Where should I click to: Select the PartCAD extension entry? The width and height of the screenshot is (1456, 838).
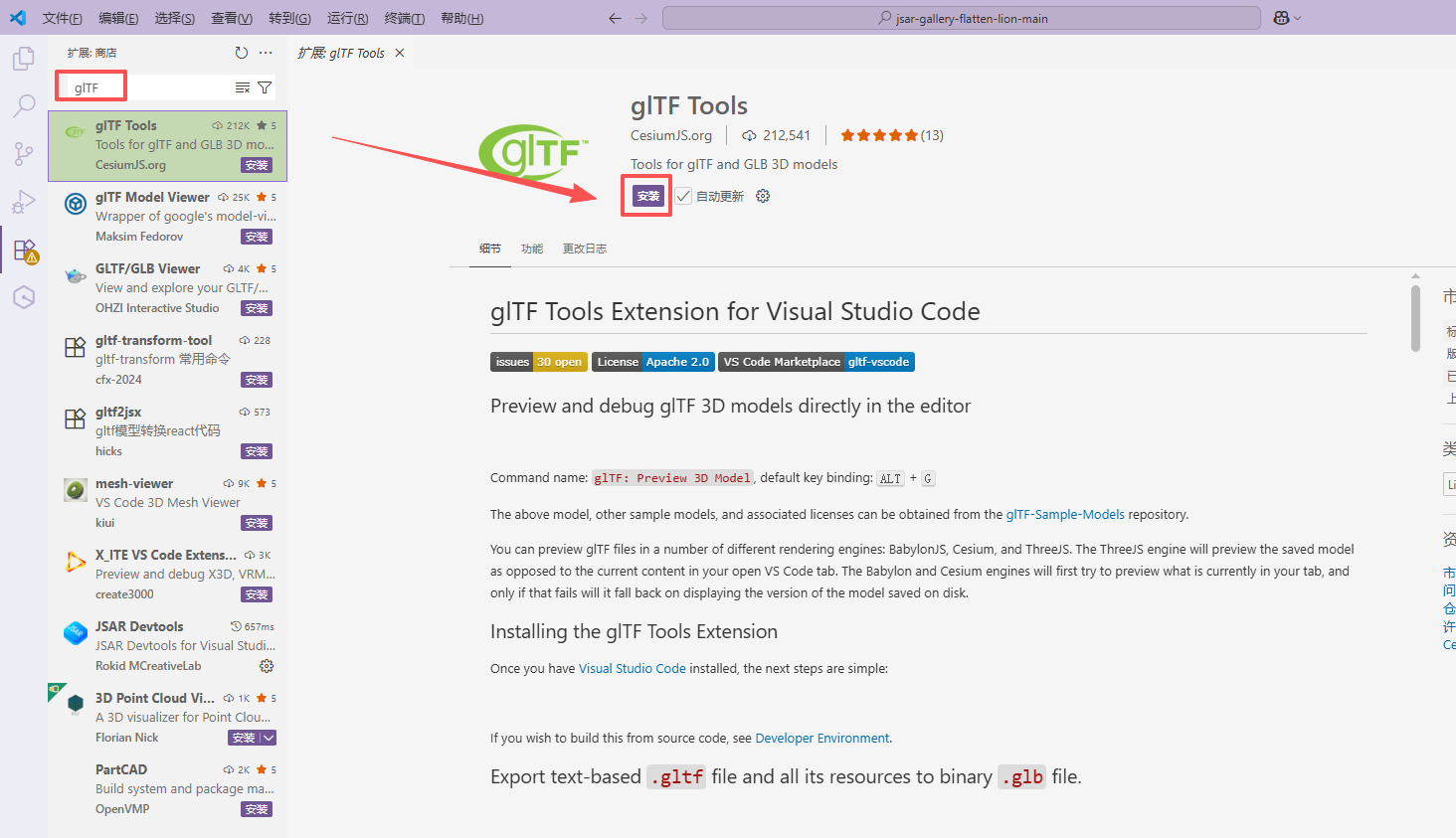coord(167,789)
